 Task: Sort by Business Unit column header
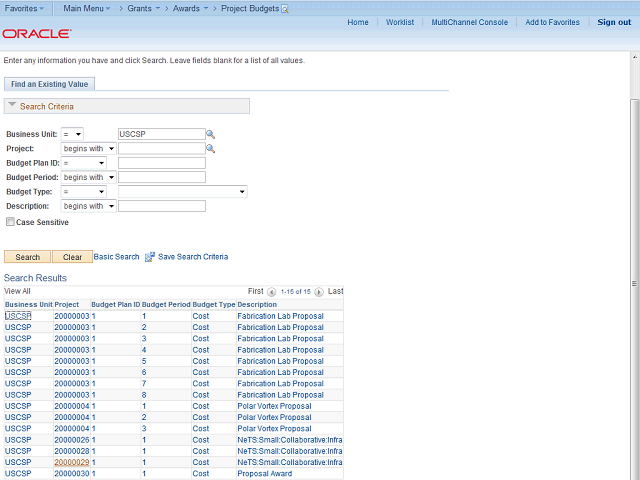pyautogui.click(x=29, y=304)
